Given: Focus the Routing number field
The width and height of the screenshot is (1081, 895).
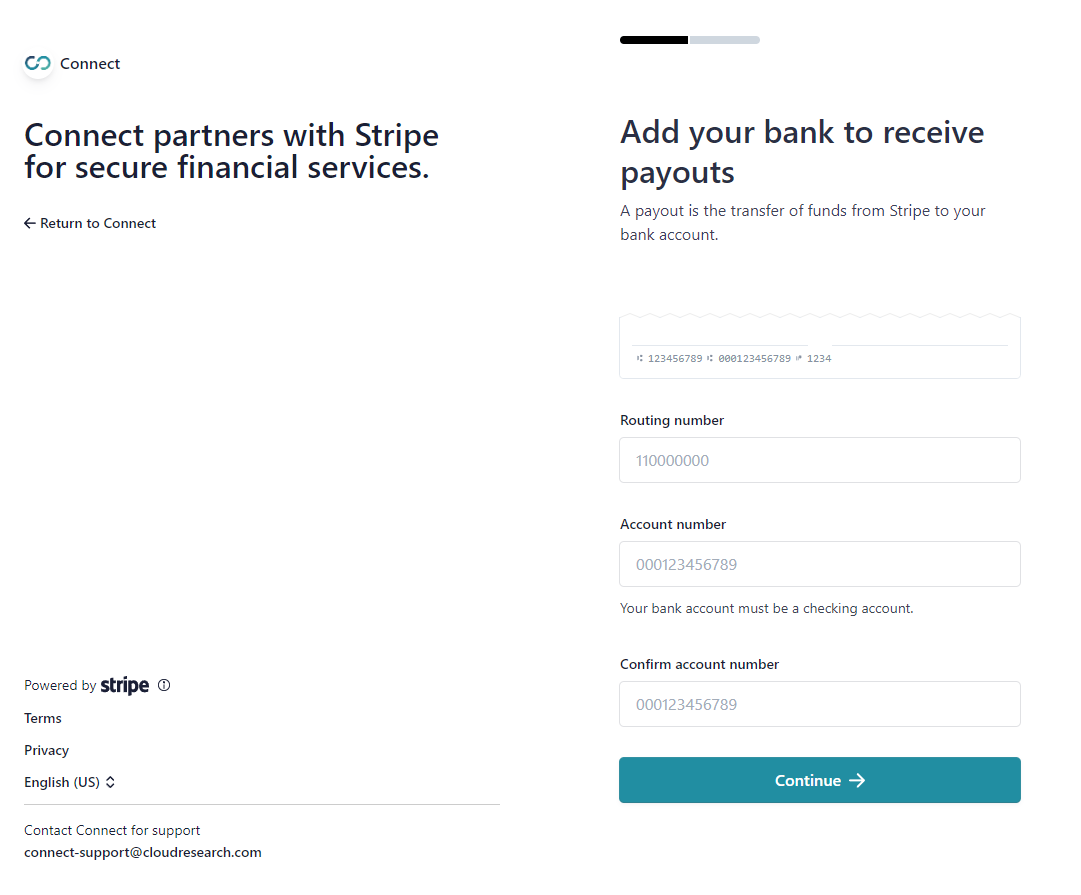Looking at the screenshot, I should pos(820,460).
